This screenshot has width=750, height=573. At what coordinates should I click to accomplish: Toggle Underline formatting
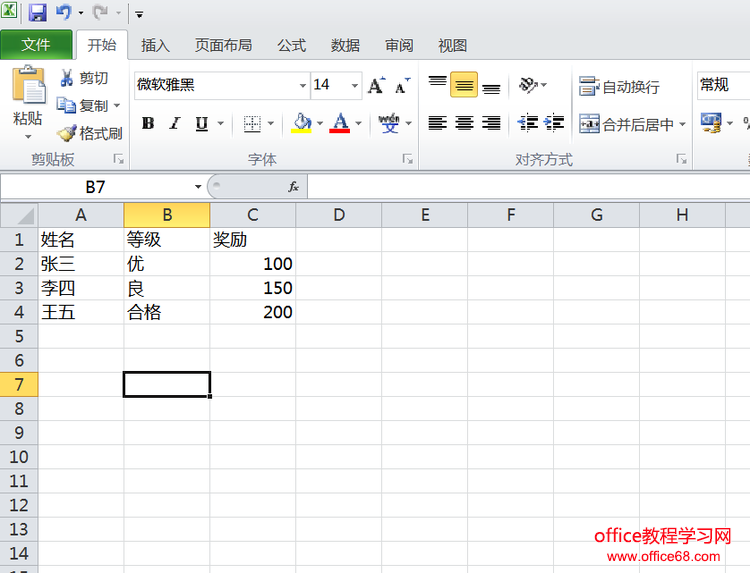click(x=202, y=124)
